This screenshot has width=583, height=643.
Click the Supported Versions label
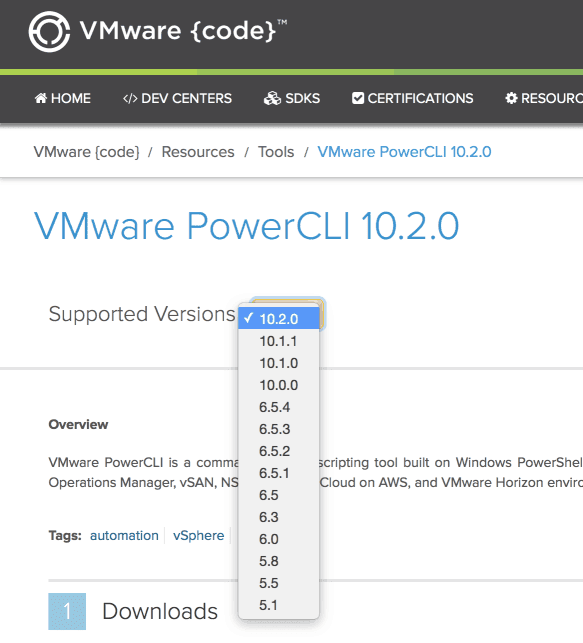142,315
